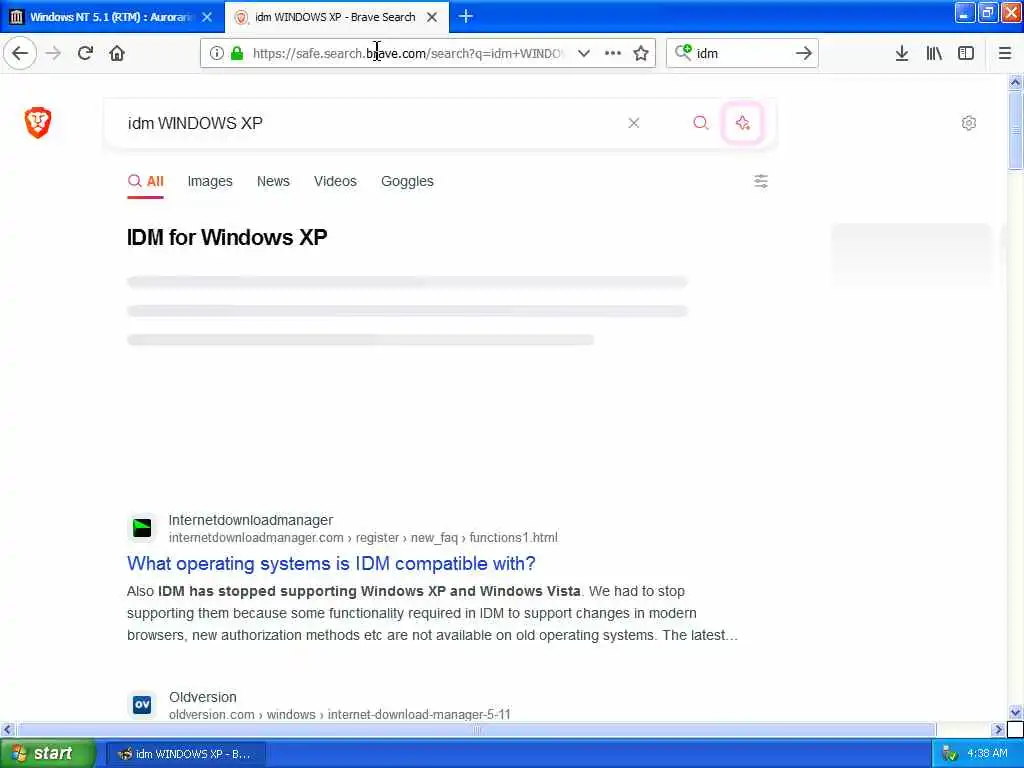Screen dimensions: 1024x768
Task: Open the browser home page
Action: click(117, 53)
